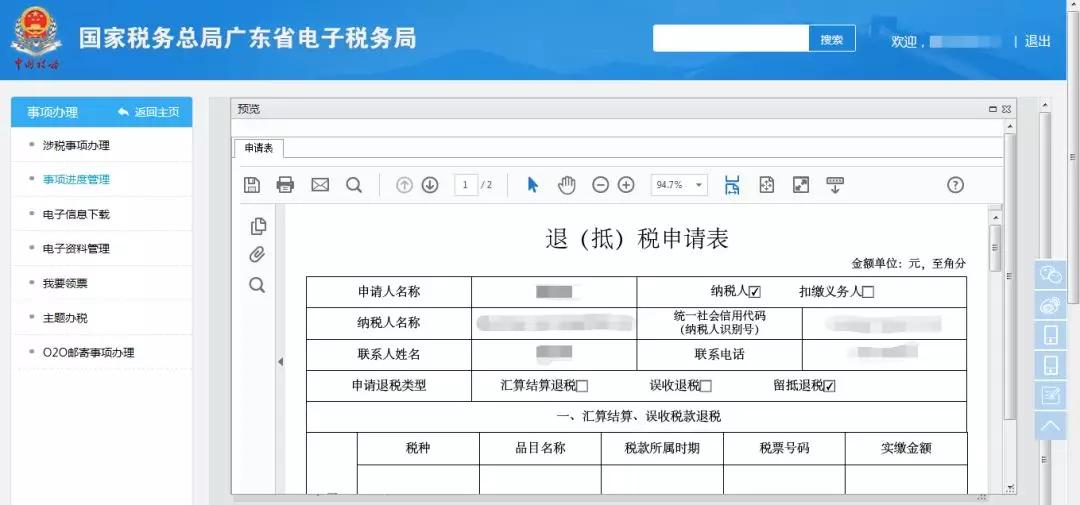1080x505 pixels.
Task: Fit one full page to window
Action: [x=767, y=185]
